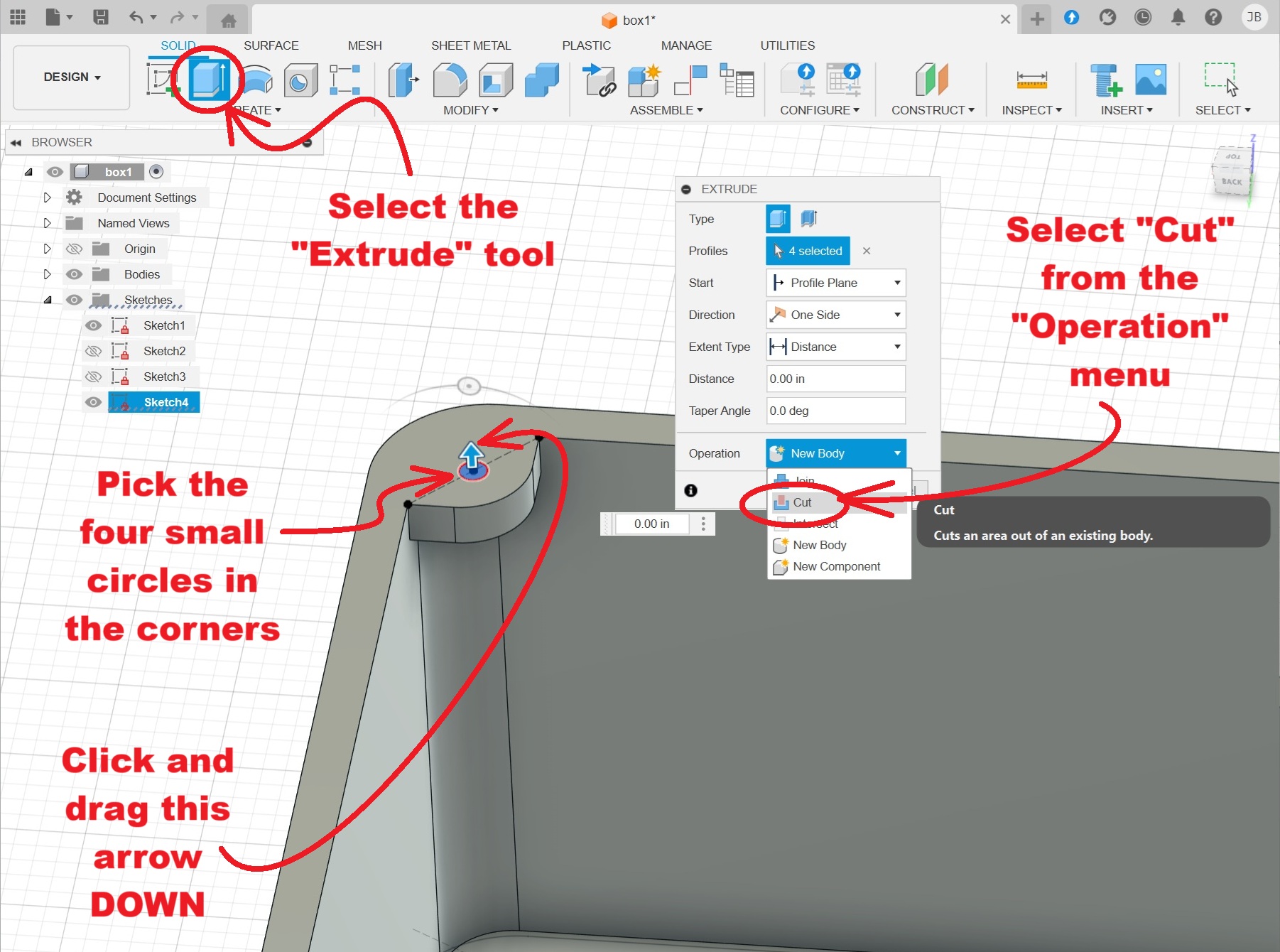
Task: Hide Sketch1 using its eye icon
Action: tap(93, 325)
